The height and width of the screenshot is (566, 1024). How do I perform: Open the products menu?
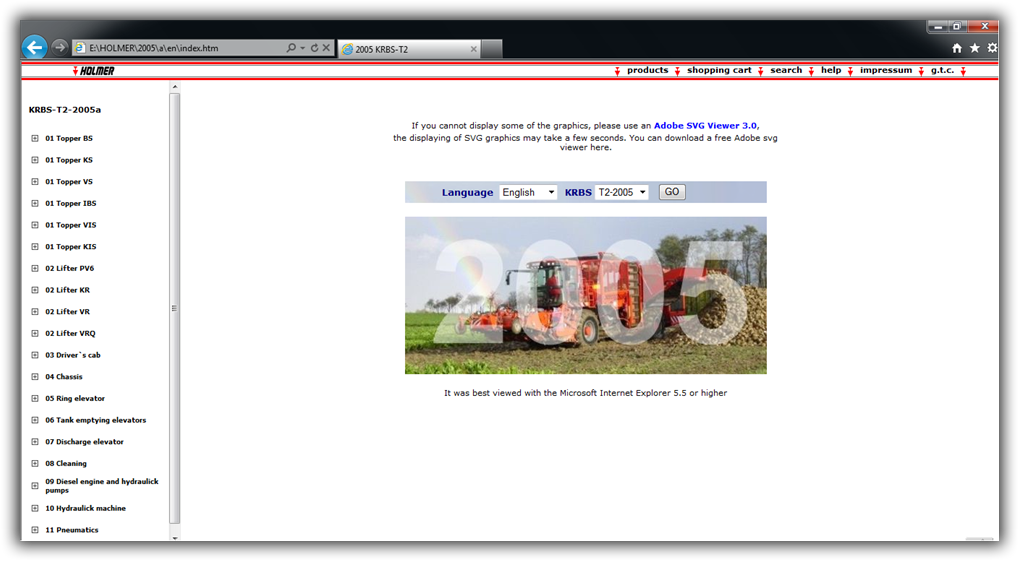[x=647, y=70]
